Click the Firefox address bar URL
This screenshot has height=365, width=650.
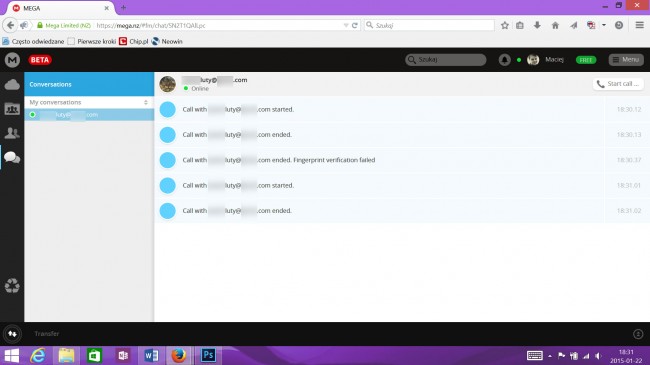(151, 25)
